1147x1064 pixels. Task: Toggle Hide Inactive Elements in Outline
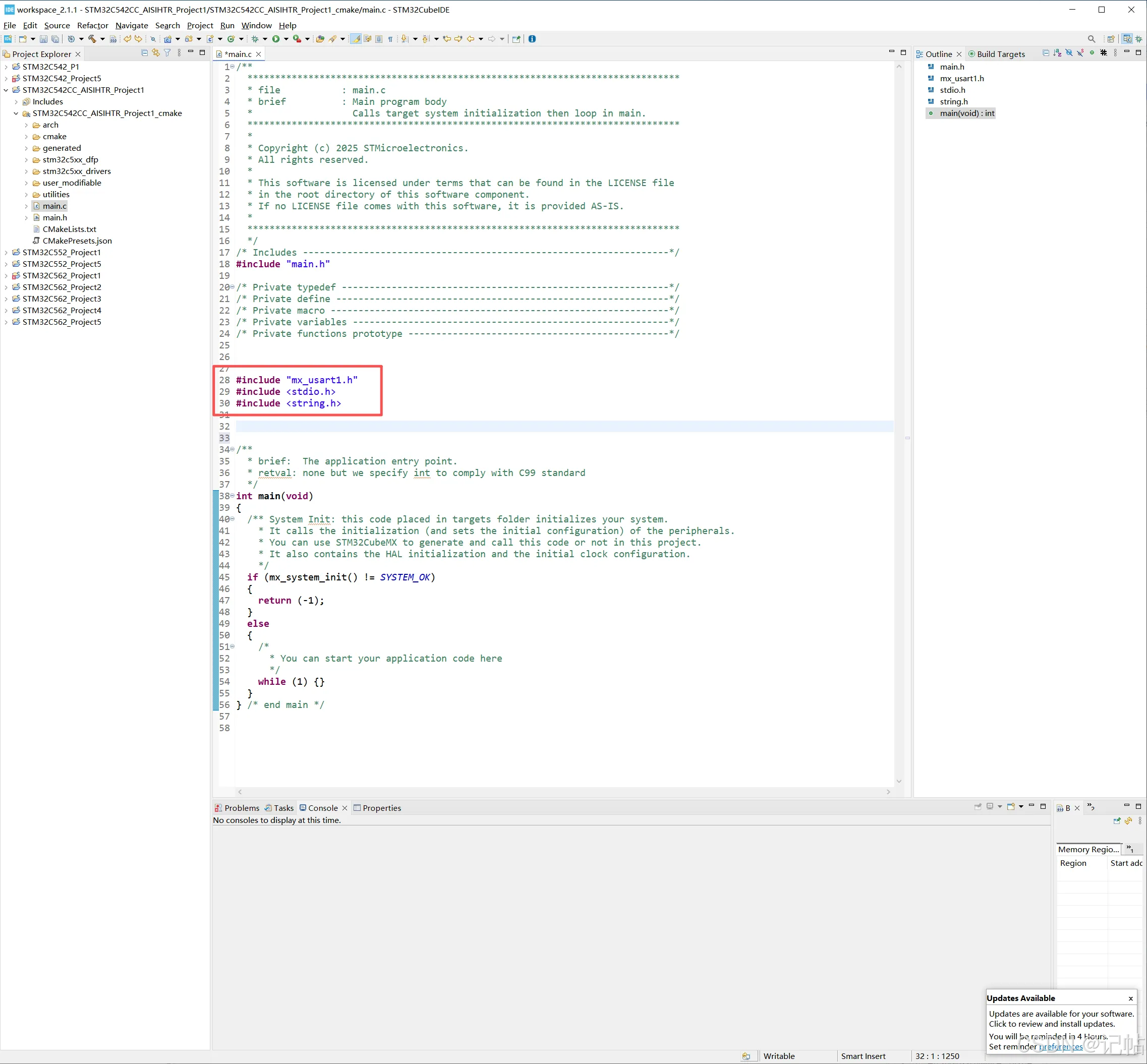(x=1104, y=53)
